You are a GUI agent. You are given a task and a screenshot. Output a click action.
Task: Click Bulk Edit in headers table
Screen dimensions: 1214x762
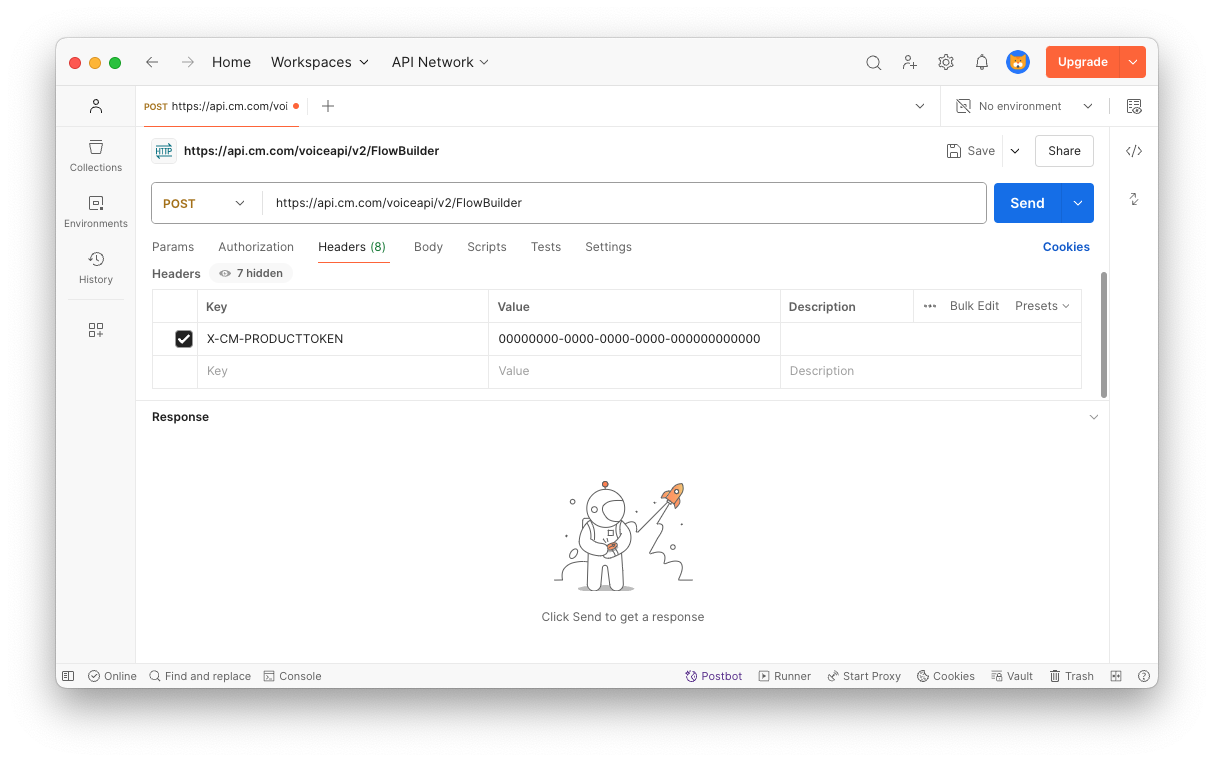click(974, 306)
